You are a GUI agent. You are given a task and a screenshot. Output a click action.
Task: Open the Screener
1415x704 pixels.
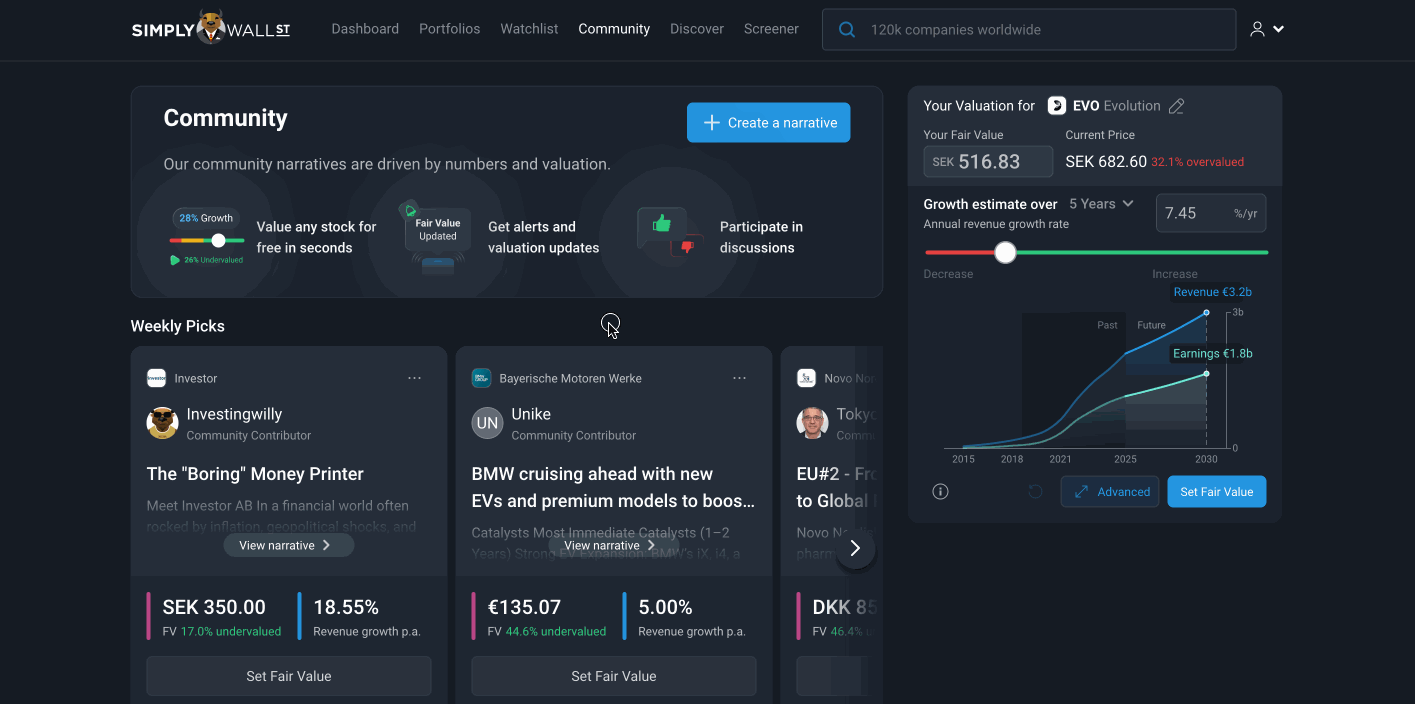(771, 29)
